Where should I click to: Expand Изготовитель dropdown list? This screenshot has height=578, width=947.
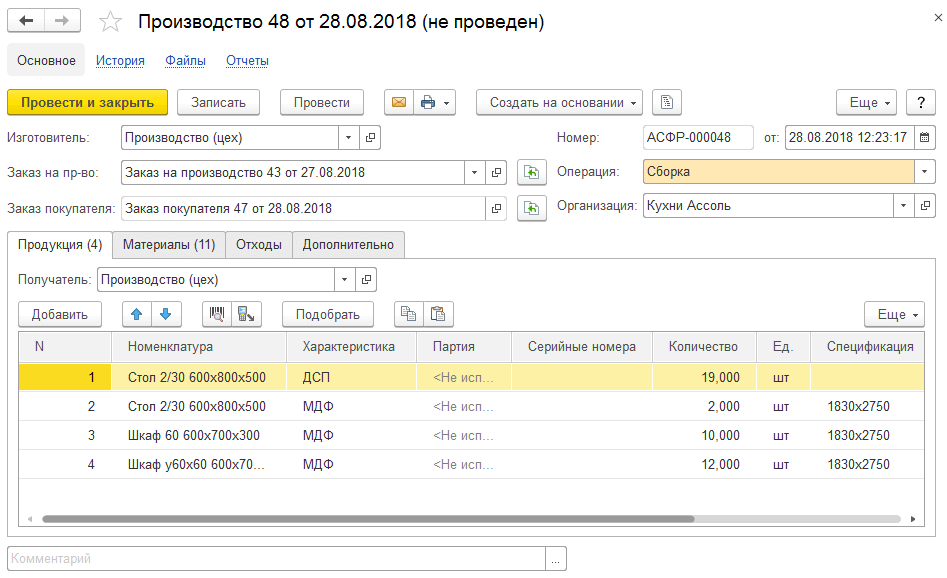coord(348,138)
